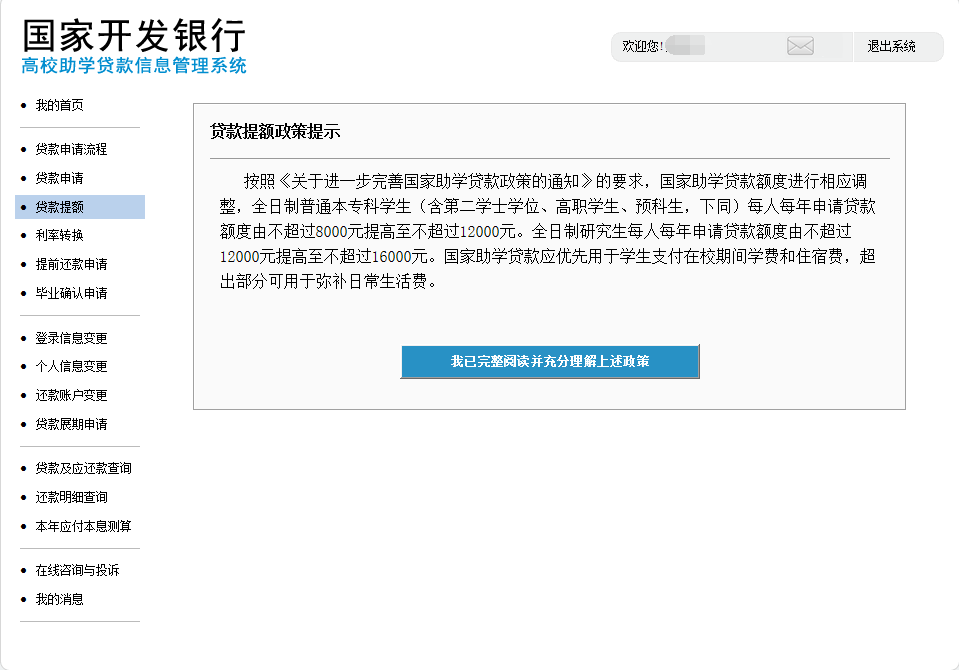Click 高校助学贷款信息管理系统 subtitle

[134, 65]
